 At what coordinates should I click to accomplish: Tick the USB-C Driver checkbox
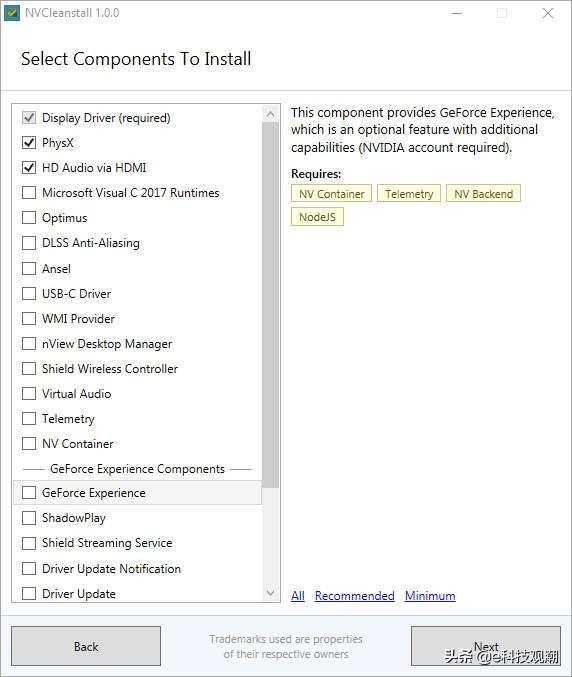29,294
